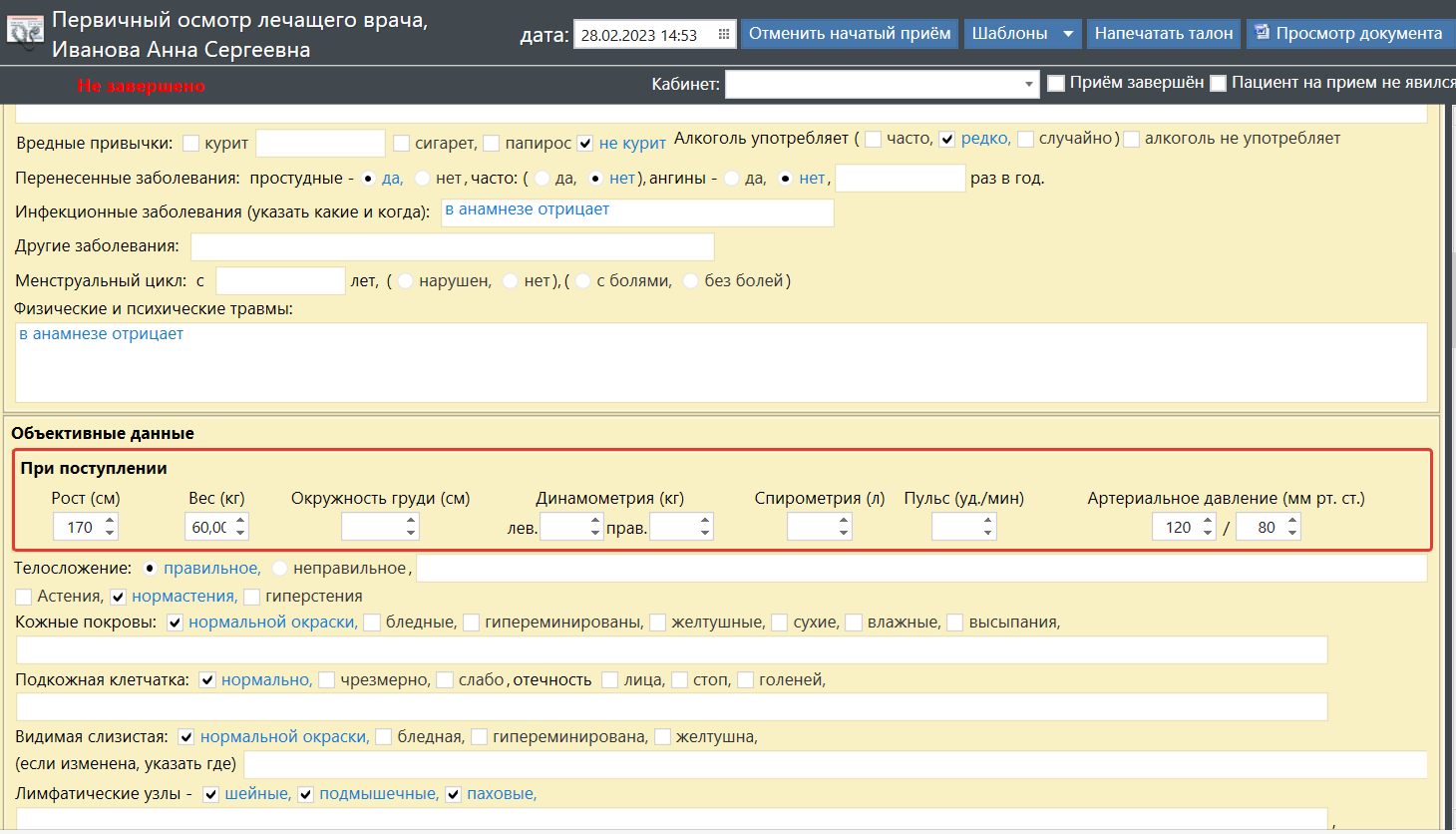Enable the курит checkbox
Viewport: 1456px width, 834px height.
[x=191, y=144]
